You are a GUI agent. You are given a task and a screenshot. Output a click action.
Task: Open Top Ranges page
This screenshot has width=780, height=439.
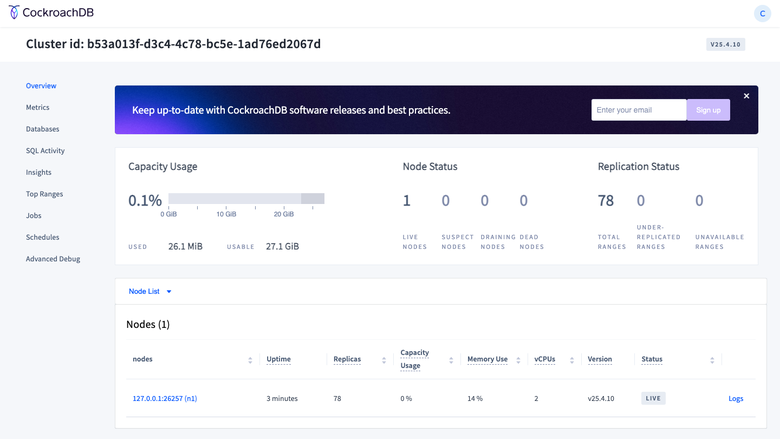pos(44,194)
